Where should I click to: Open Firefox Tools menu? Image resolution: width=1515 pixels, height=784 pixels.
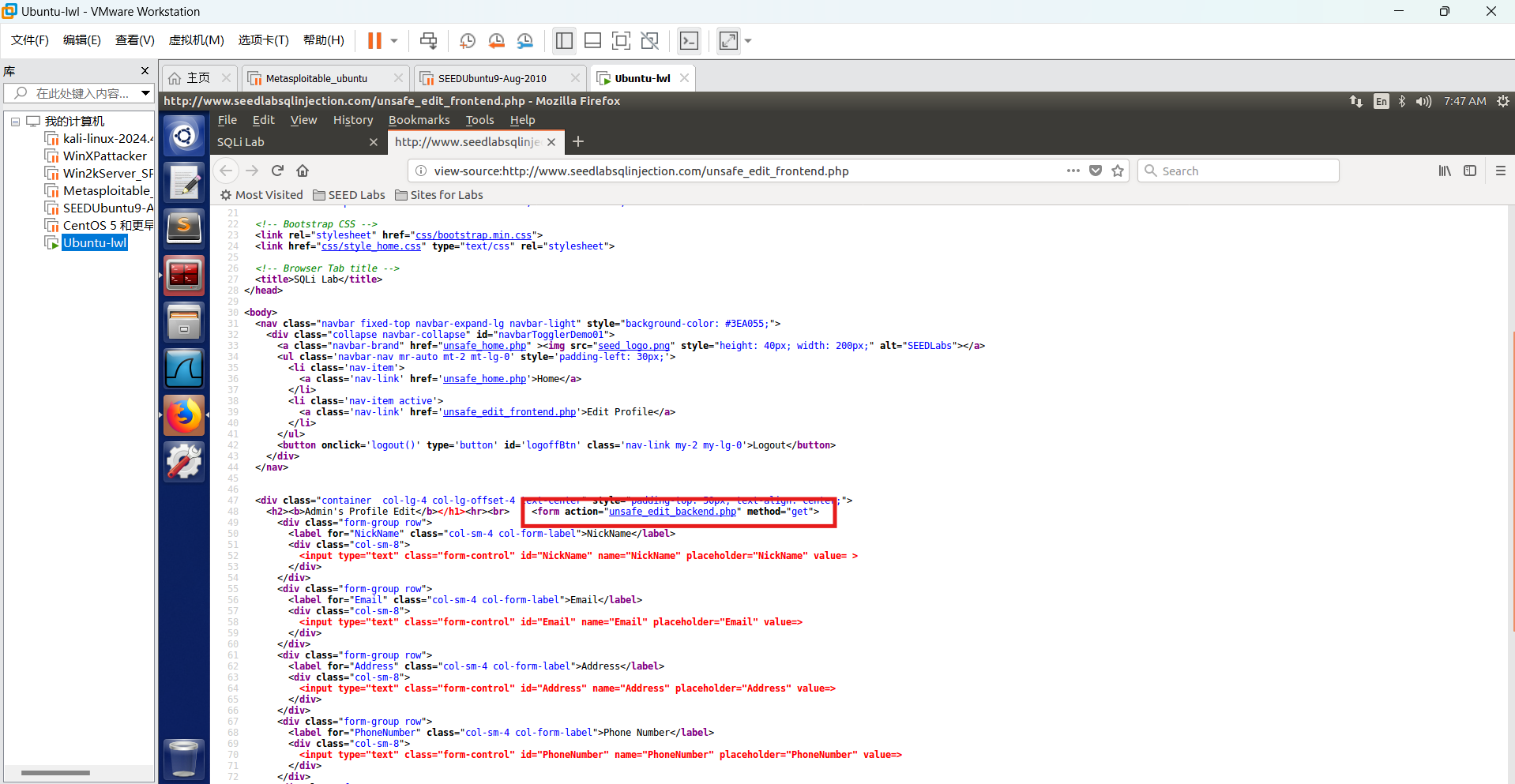click(479, 120)
